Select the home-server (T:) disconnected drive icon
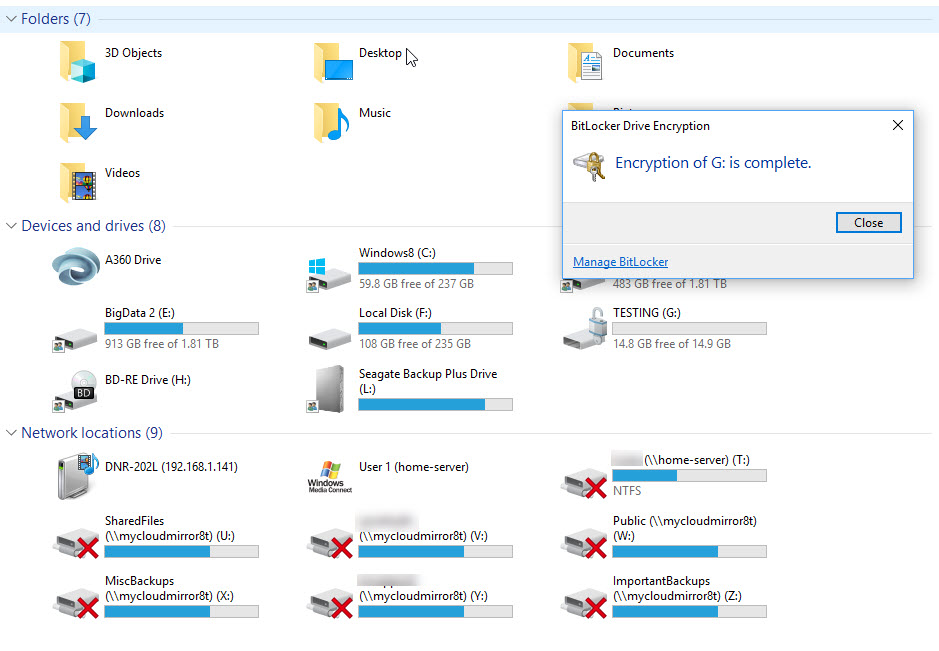 pos(584,483)
